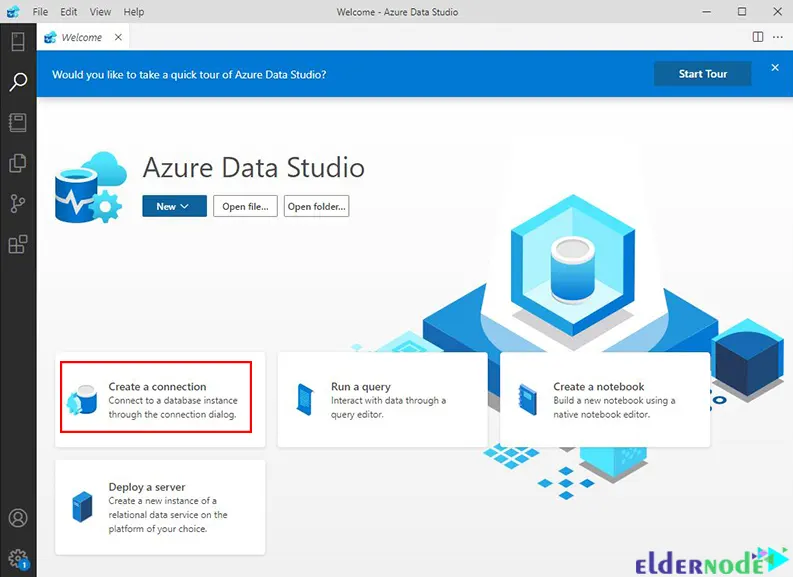Open the Search view icon
This screenshot has width=793, height=577.
(x=17, y=82)
